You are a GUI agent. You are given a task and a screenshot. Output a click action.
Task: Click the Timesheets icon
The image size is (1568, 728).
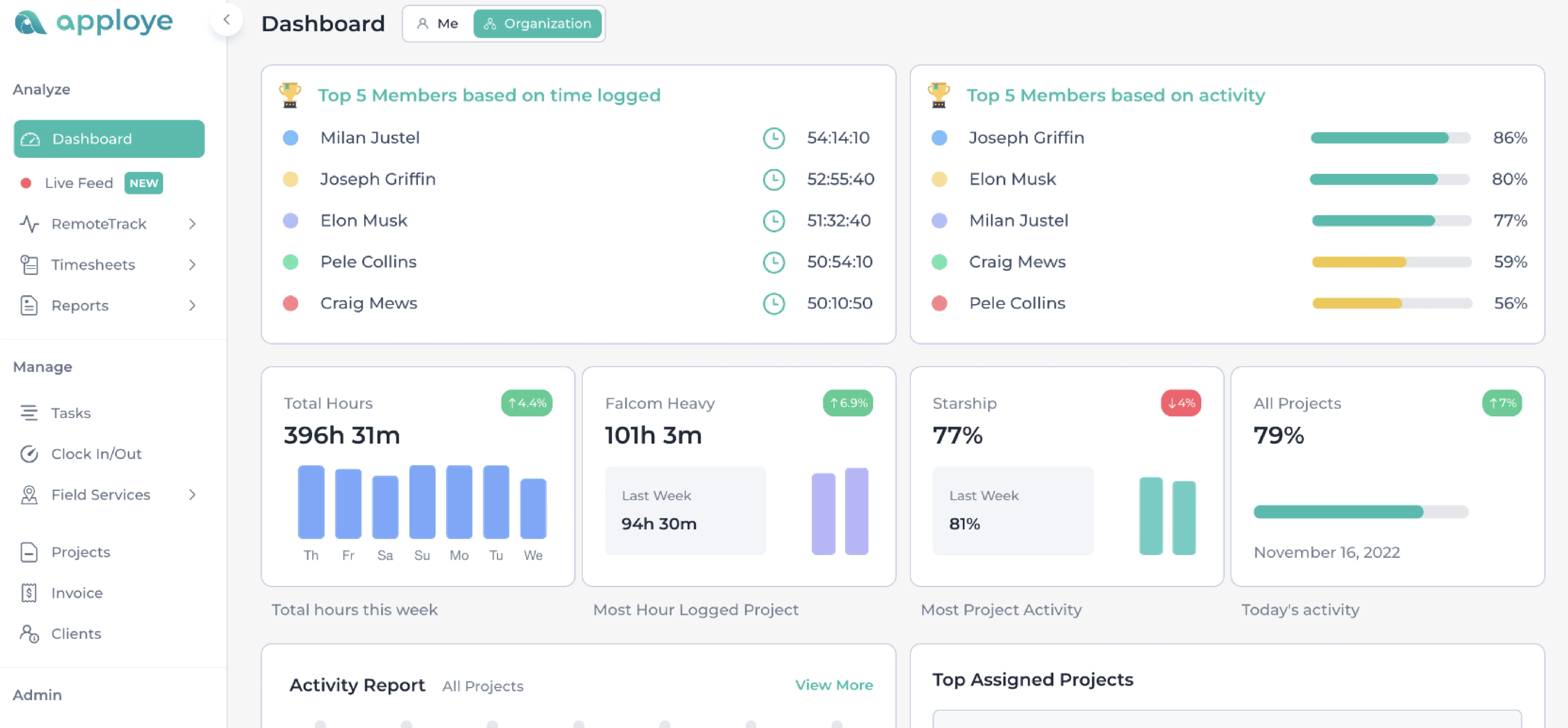click(29, 265)
